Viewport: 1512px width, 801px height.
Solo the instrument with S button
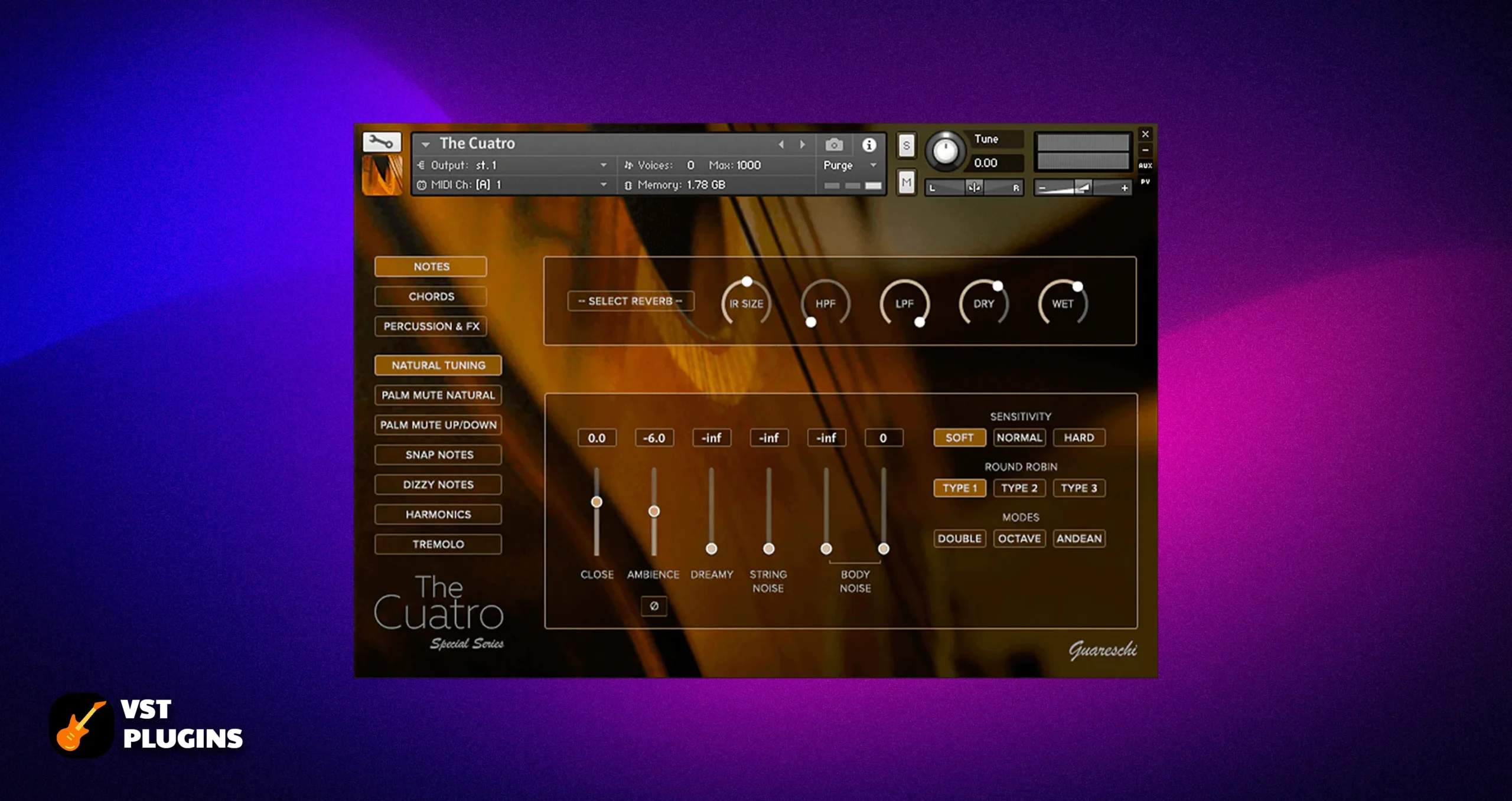click(907, 146)
